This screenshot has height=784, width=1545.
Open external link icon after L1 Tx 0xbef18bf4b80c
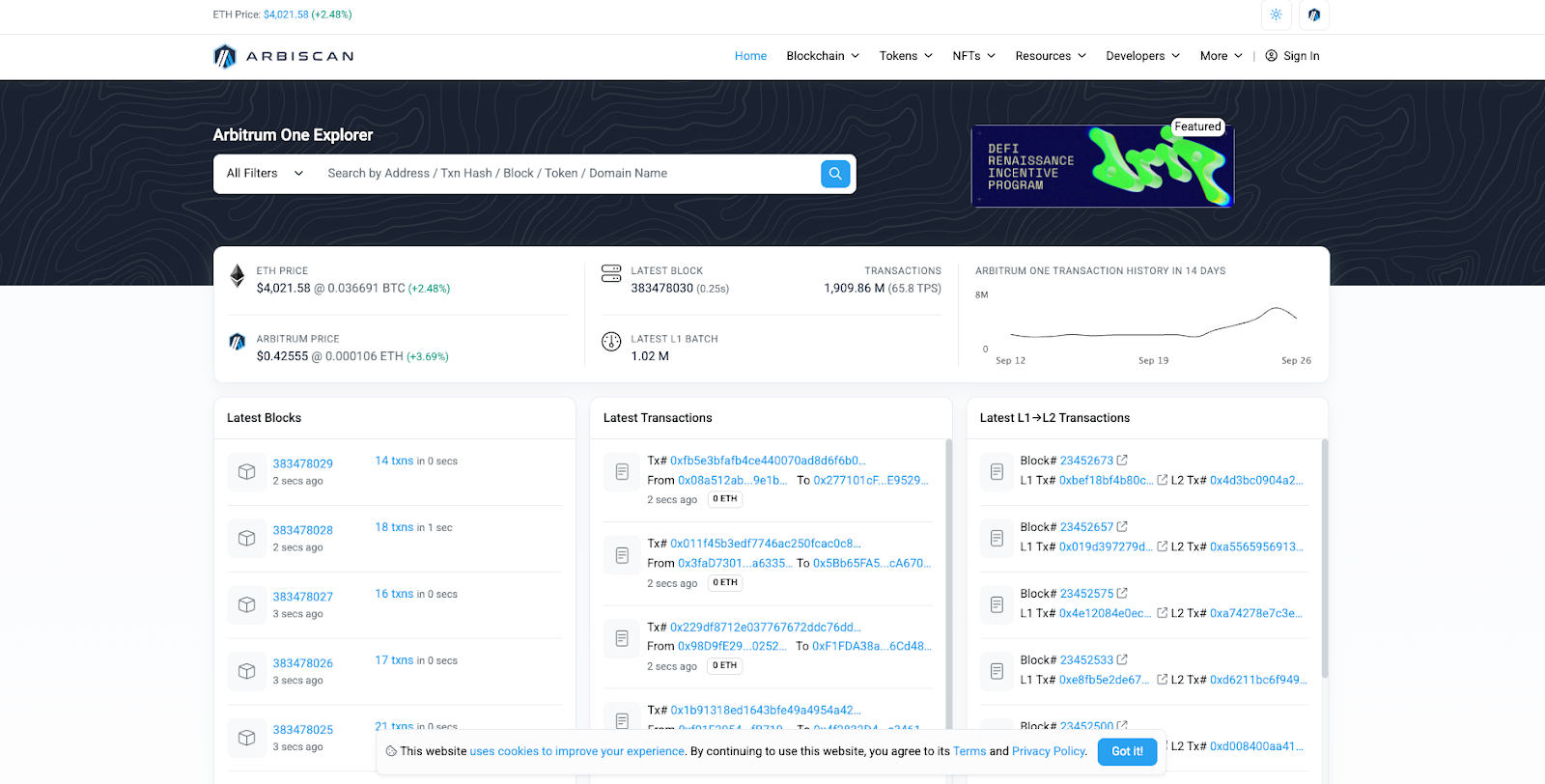tap(1163, 480)
